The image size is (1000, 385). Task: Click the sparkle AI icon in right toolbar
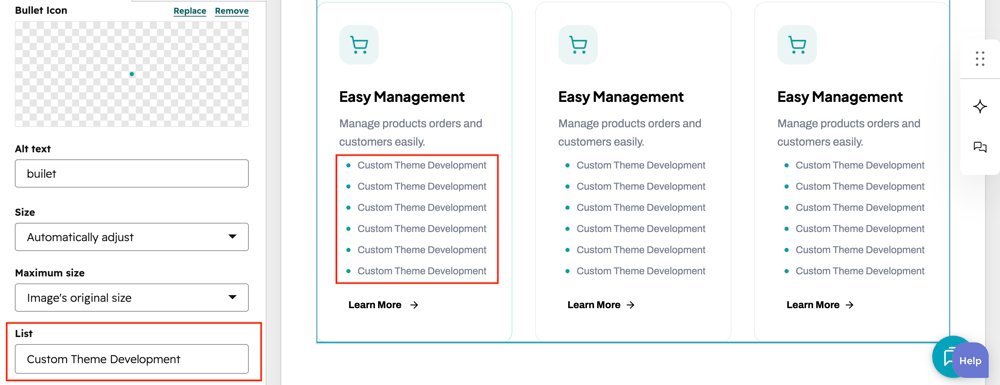pos(980,106)
